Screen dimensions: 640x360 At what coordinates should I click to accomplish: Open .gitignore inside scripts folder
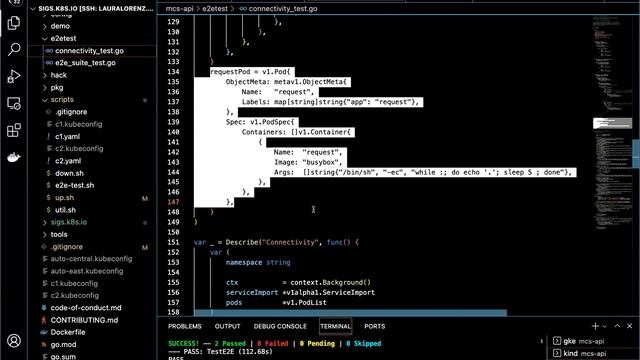click(x=92, y=112)
